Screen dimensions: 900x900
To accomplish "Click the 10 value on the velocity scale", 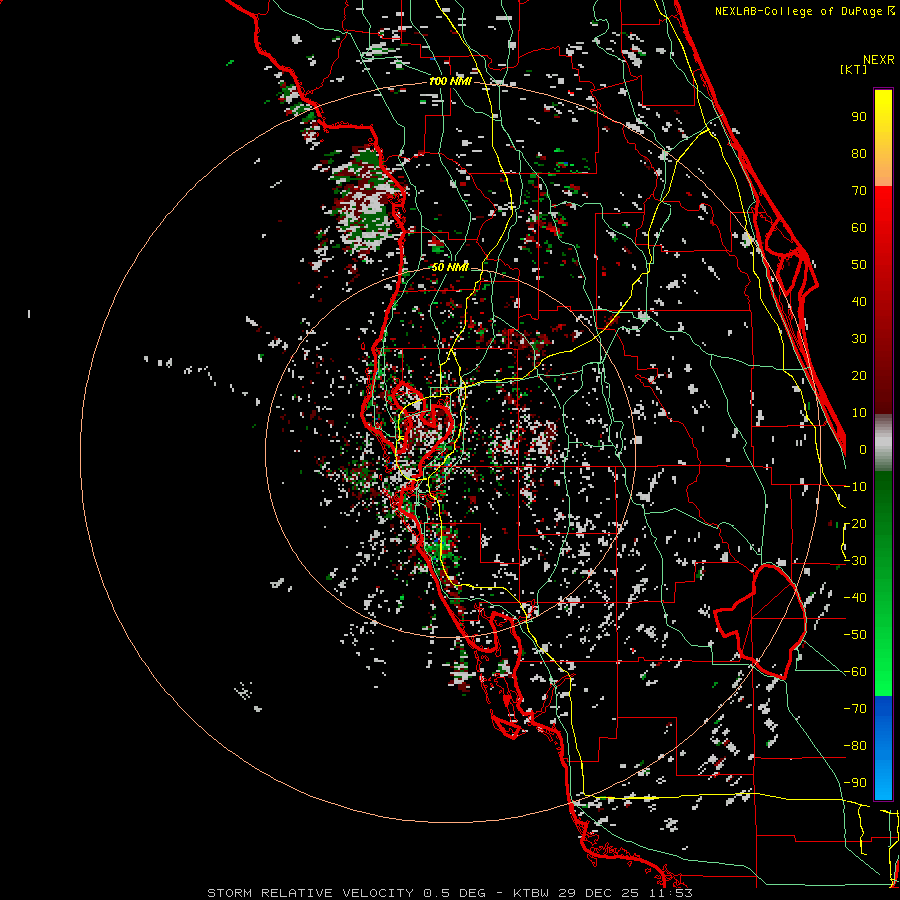I will coord(859,413).
